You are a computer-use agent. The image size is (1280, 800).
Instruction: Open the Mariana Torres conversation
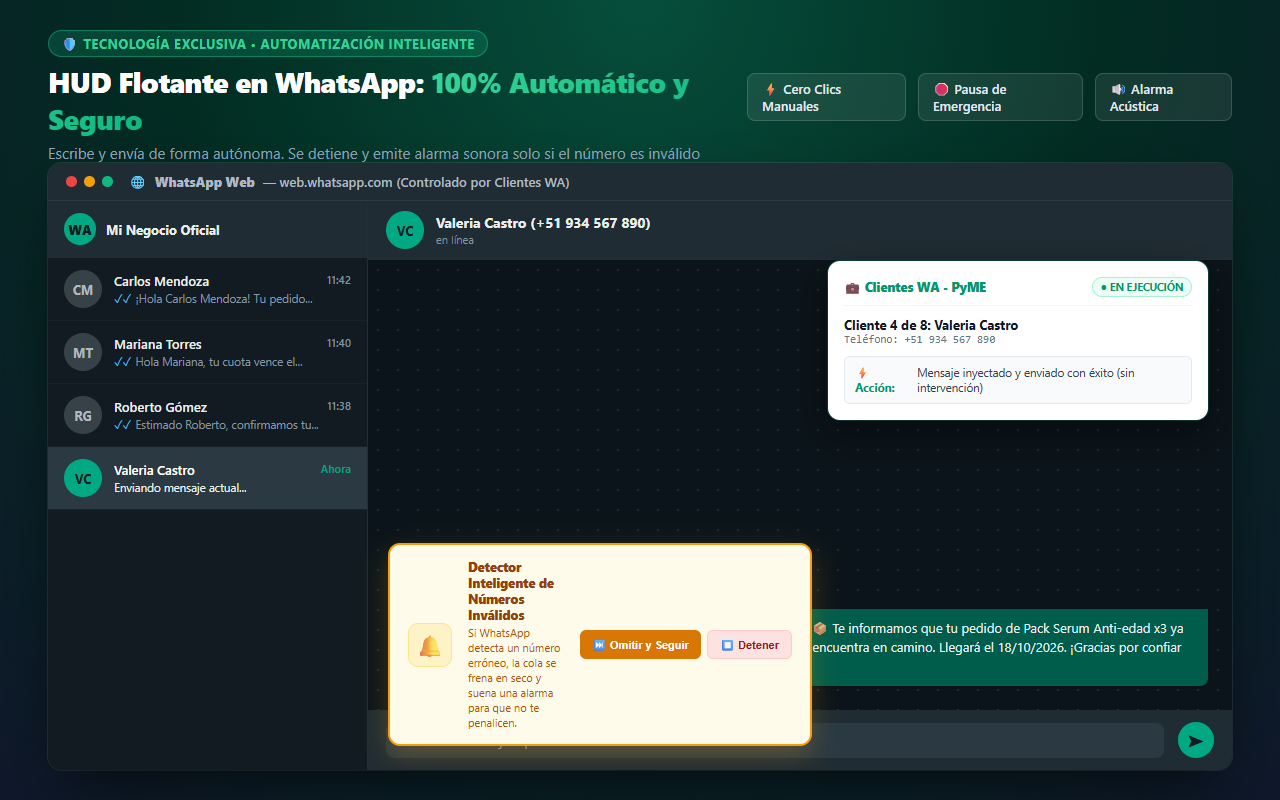click(x=207, y=352)
